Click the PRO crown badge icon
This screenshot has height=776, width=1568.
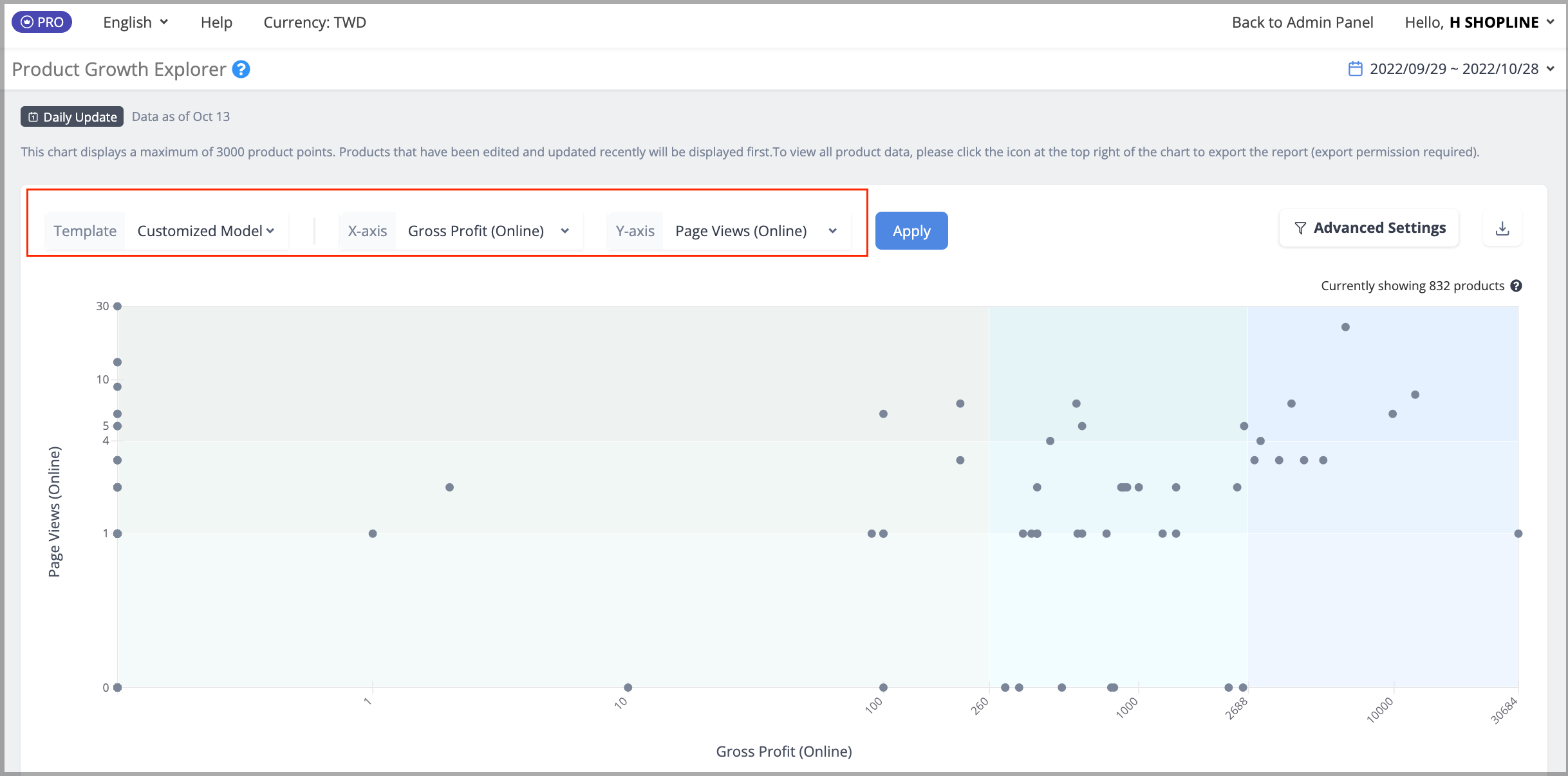(27, 23)
